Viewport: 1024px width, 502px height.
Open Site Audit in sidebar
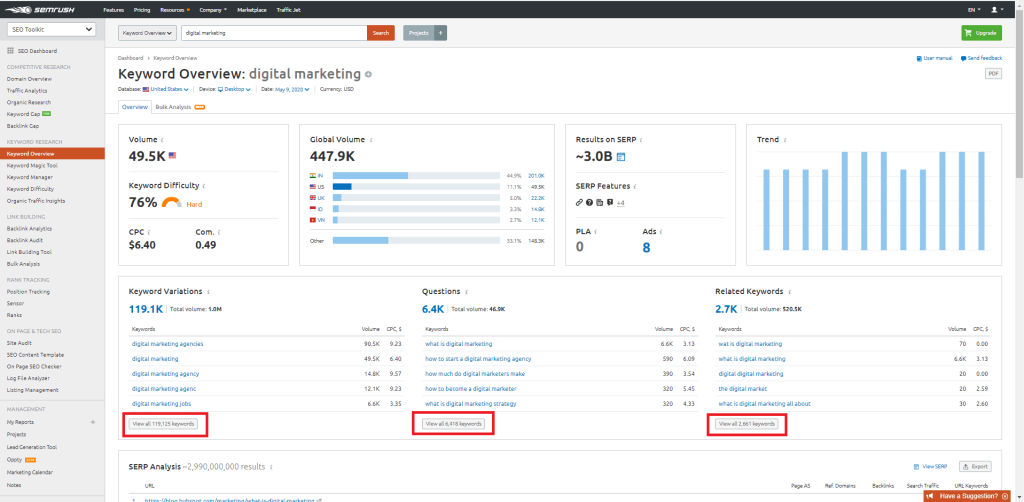19,343
